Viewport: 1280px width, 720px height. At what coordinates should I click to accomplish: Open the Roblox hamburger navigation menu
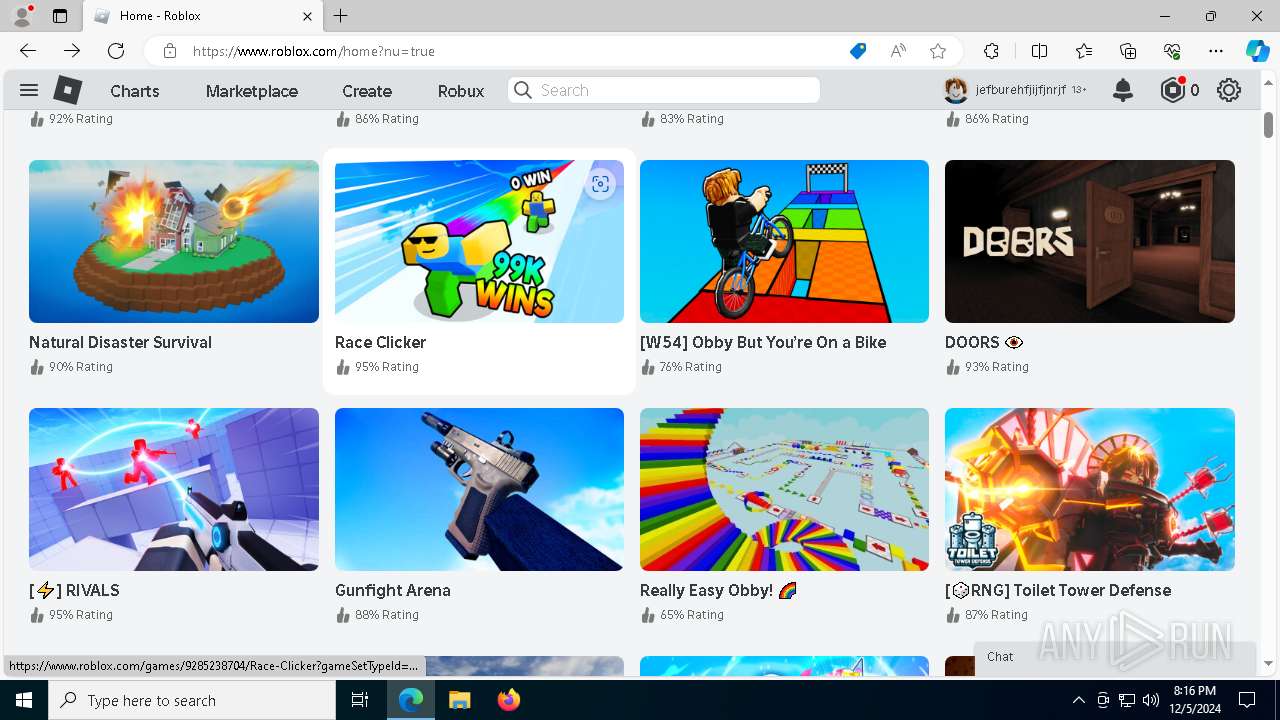[x=29, y=90]
